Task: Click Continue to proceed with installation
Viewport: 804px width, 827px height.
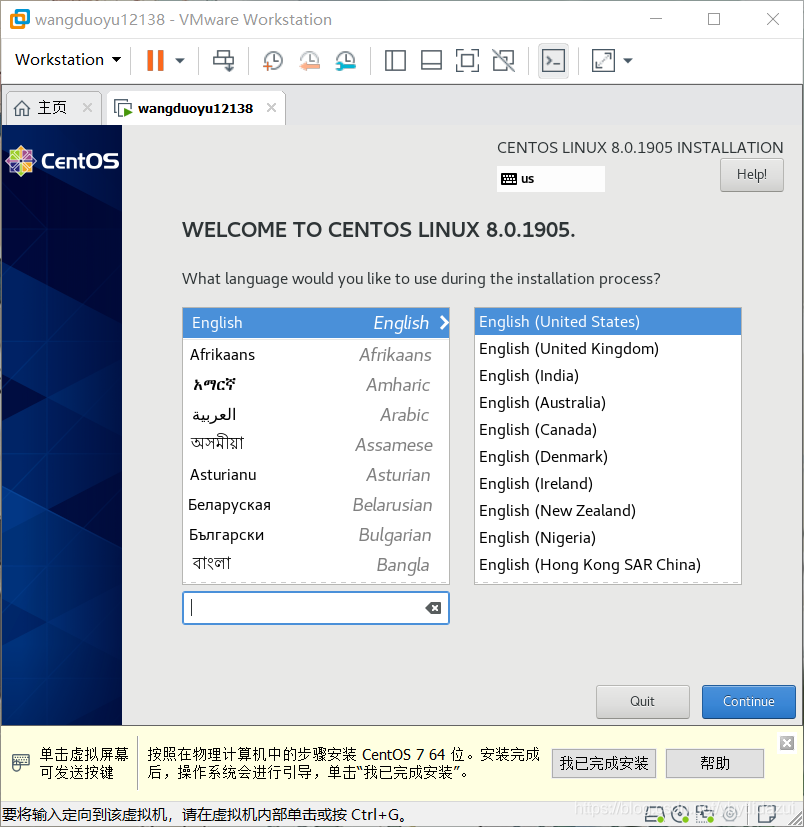Action: coord(749,701)
